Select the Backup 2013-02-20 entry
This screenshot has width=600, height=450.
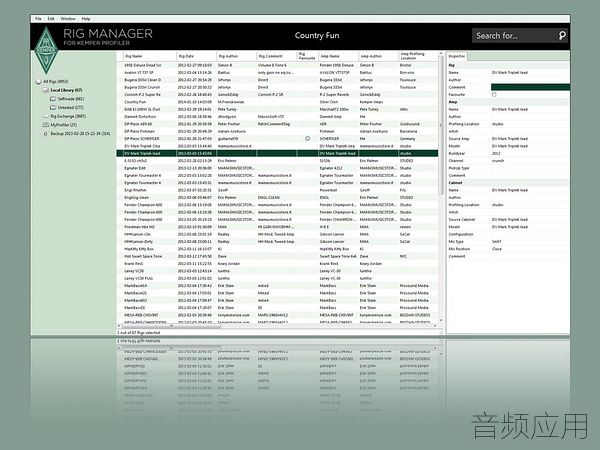[x=80, y=134]
